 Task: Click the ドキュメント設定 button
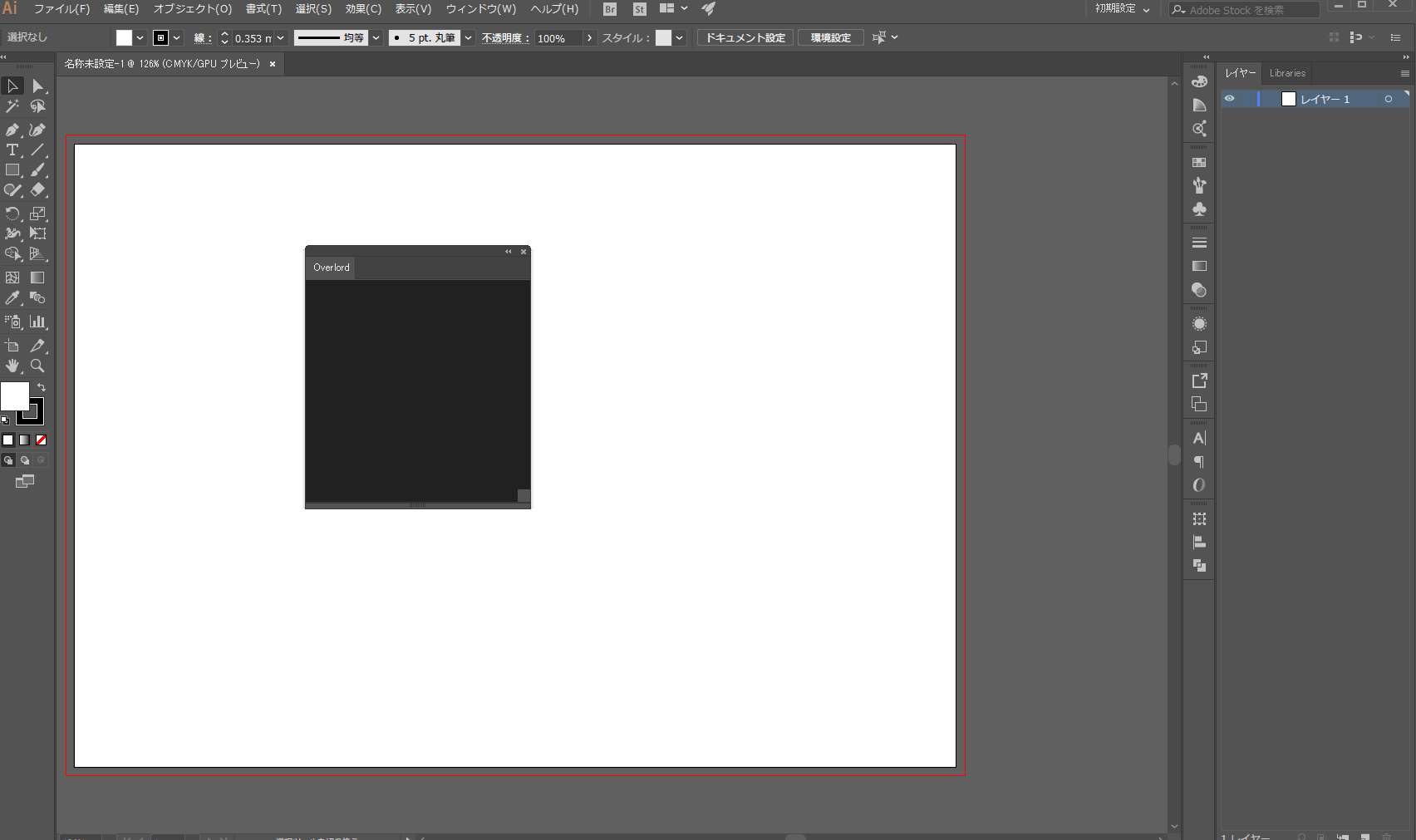(x=745, y=38)
